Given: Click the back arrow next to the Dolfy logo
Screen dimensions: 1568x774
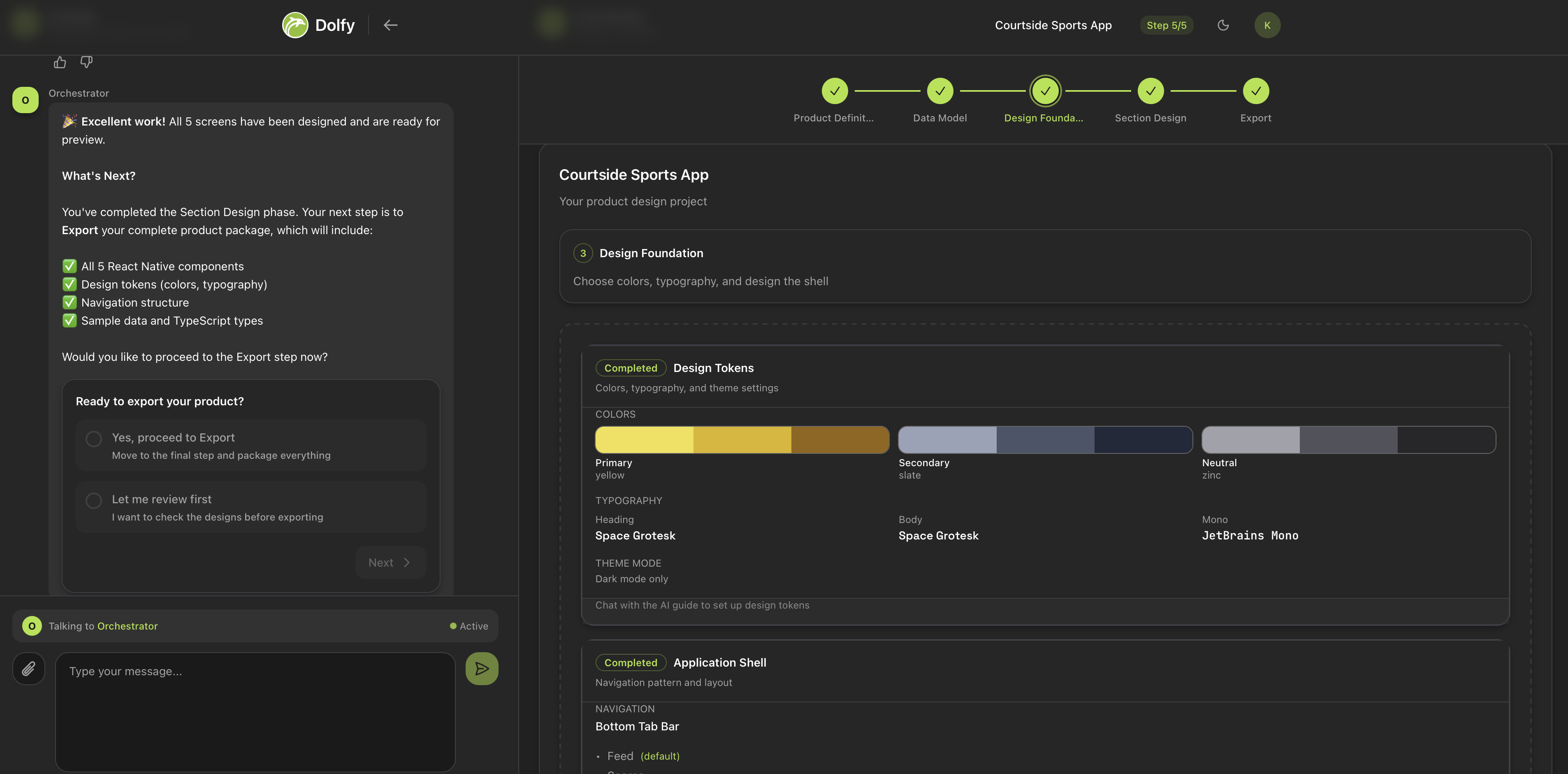Looking at the screenshot, I should pos(390,25).
